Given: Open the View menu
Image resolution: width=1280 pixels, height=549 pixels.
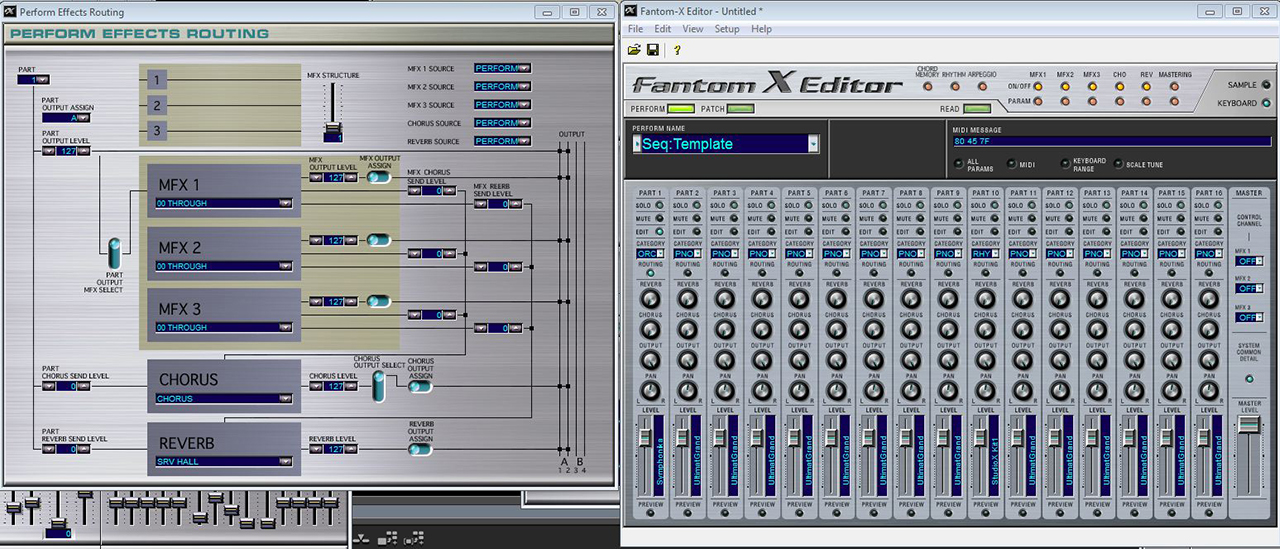Looking at the screenshot, I should 693,29.
